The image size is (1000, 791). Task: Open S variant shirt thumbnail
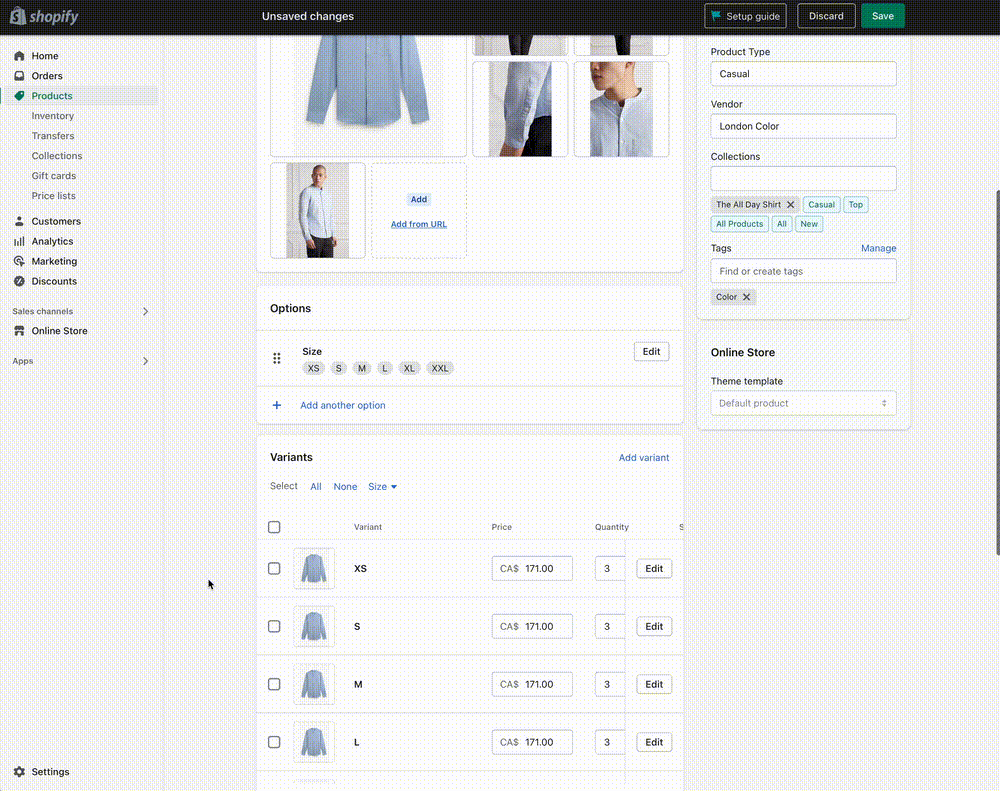(x=314, y=626)
